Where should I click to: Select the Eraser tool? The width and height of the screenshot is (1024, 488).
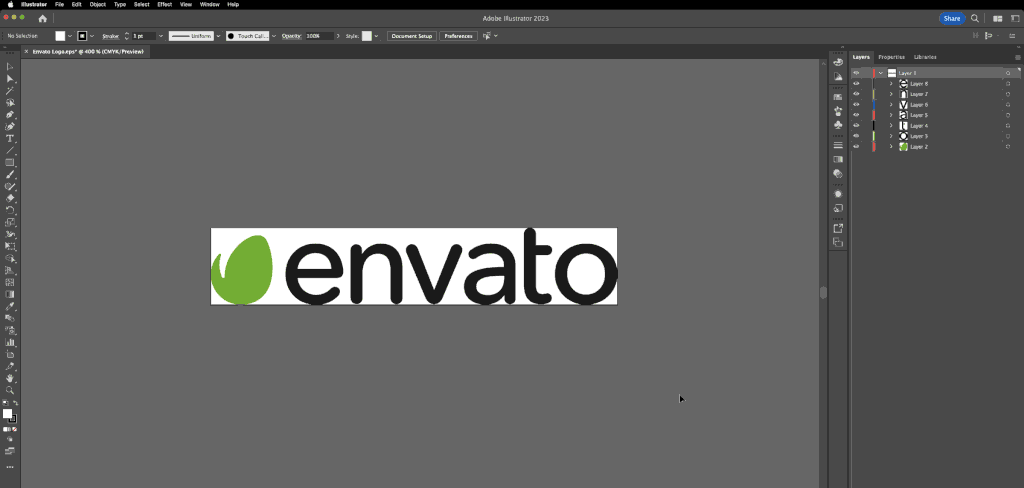click(10, 198)
